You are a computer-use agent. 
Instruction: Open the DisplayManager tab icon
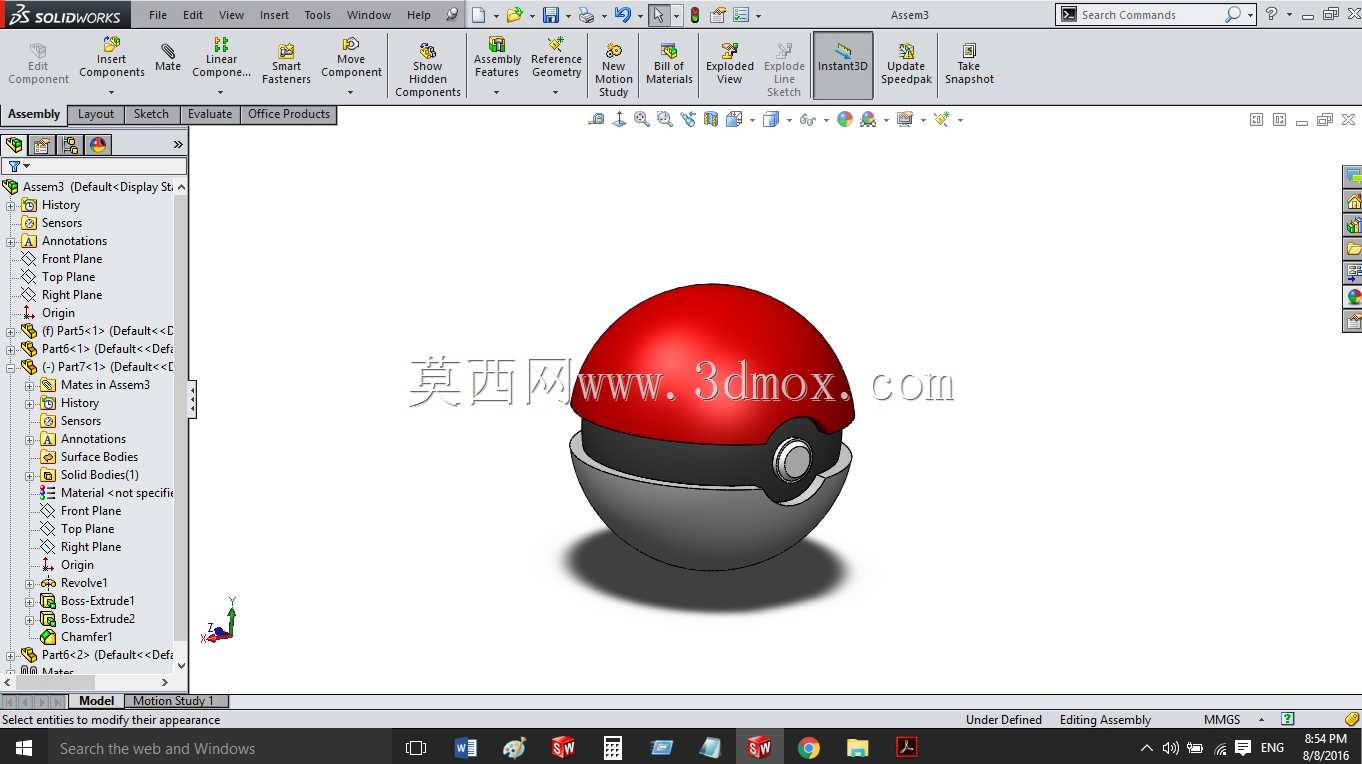98,145
